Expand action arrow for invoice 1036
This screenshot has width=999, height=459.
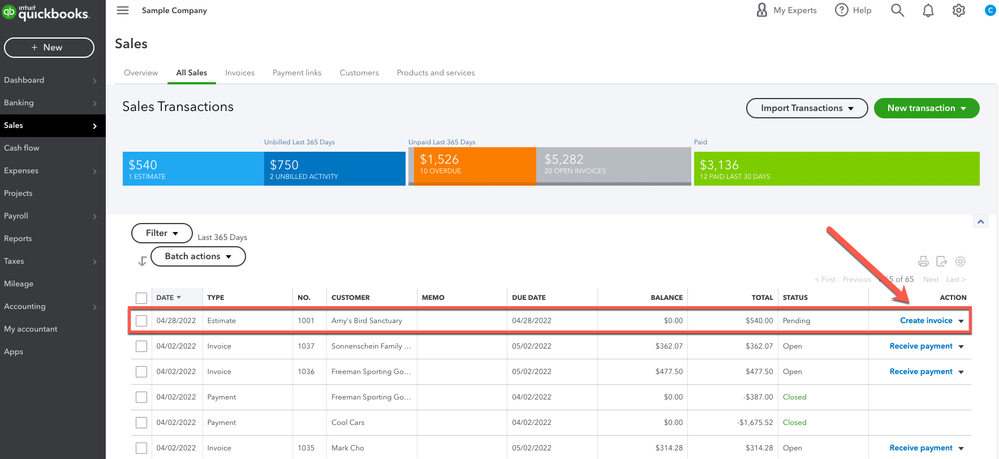pos(961,372)
